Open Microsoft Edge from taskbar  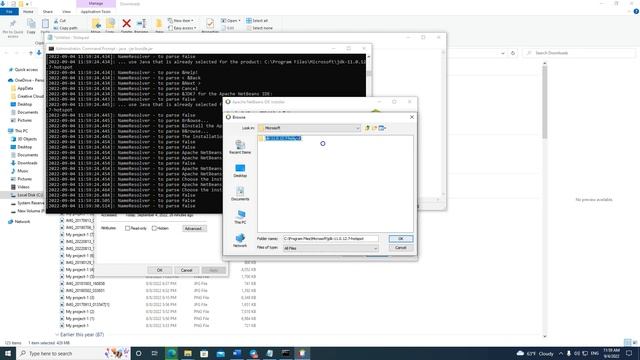click(x=171, y=353)
